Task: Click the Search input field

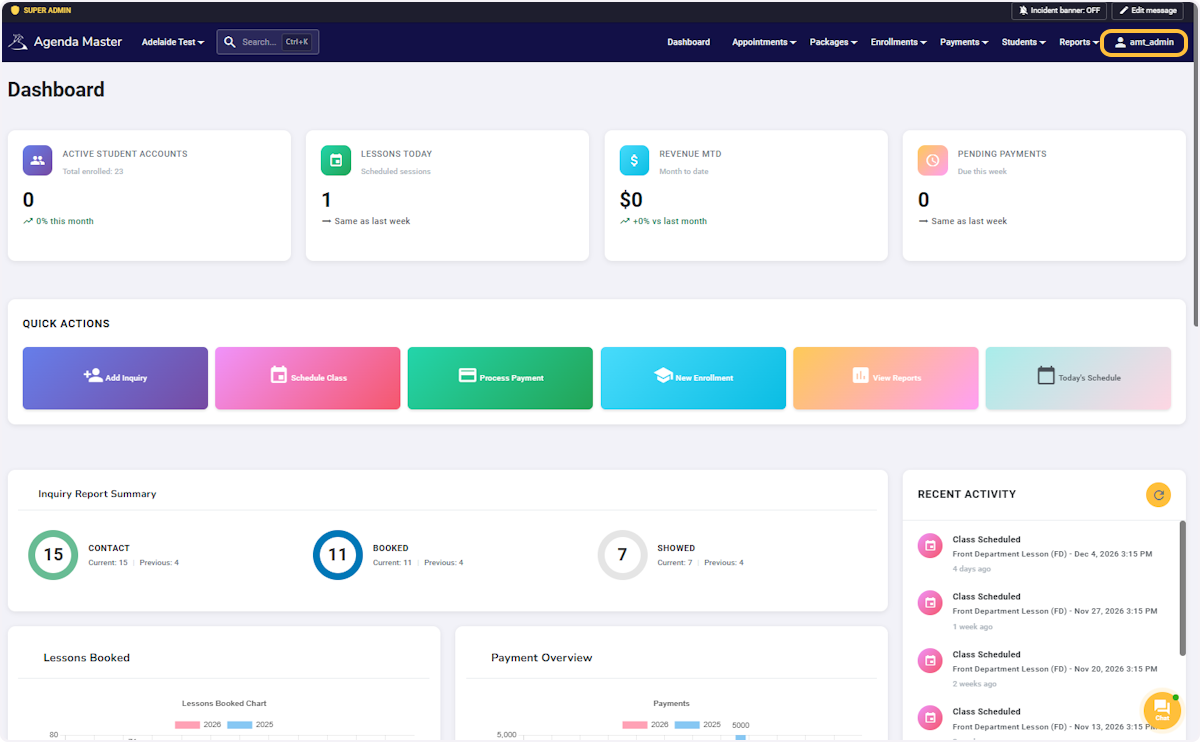Action: pyautogui.click(x=268, y=42)
